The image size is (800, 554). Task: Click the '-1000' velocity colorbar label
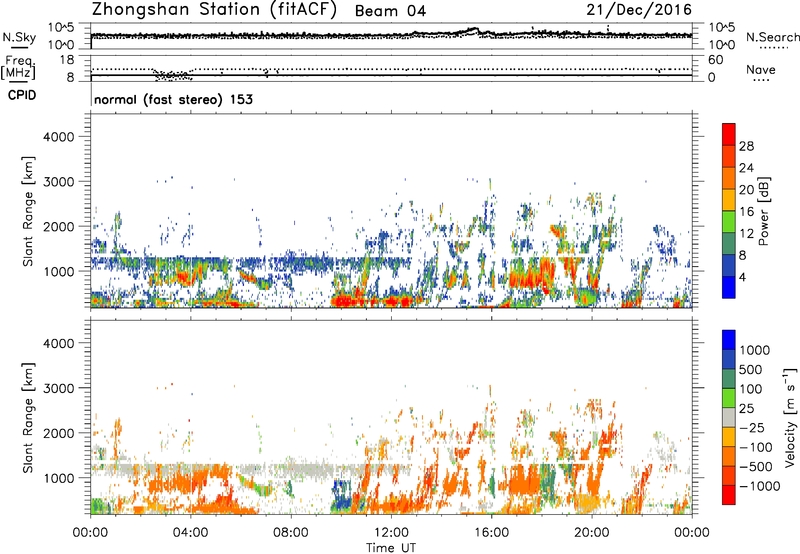click(x=760, y=486)
